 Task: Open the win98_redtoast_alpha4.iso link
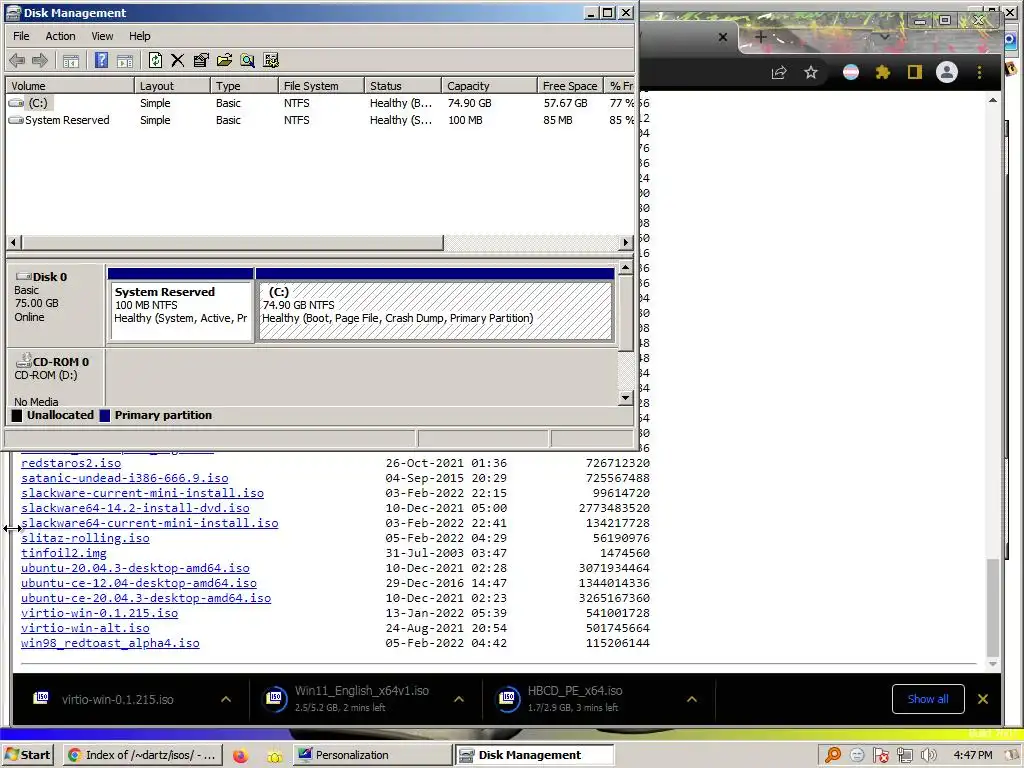[x=110, y=643]
